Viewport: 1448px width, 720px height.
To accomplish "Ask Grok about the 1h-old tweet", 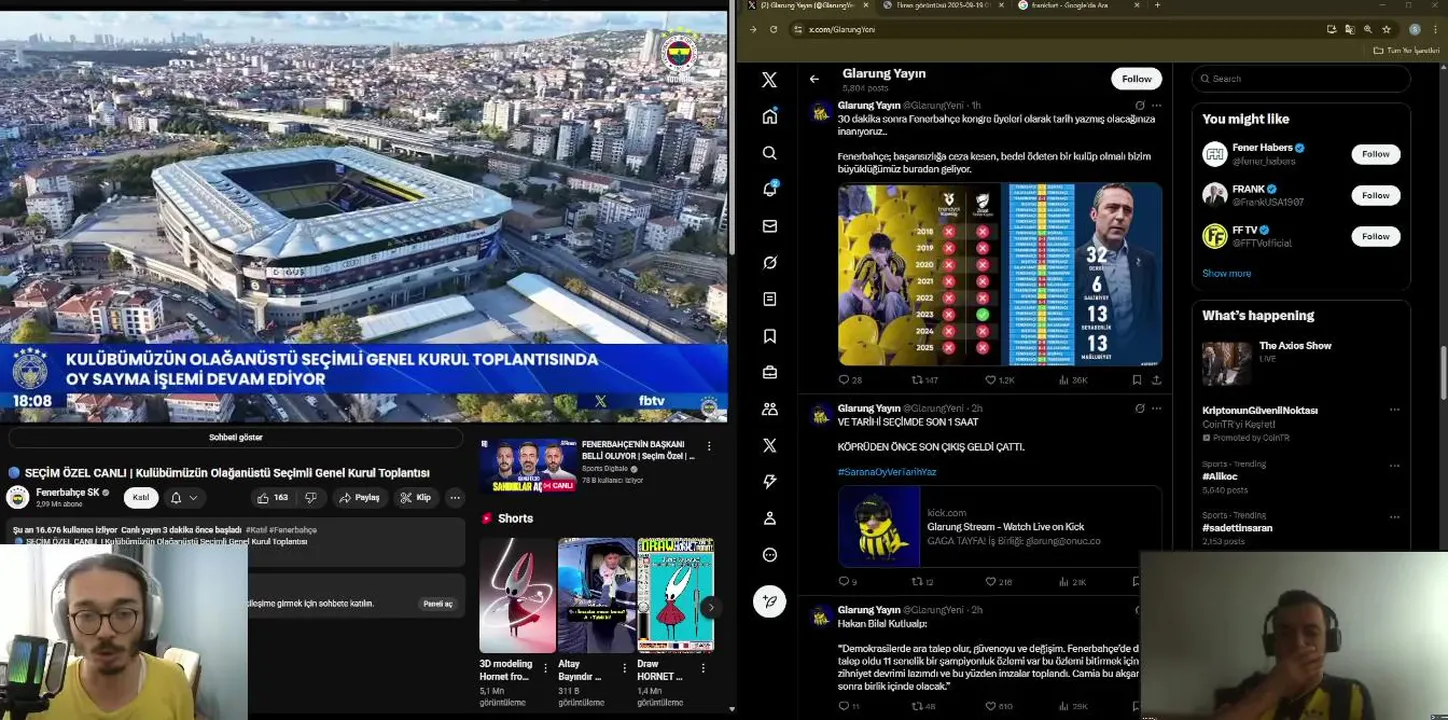I will [1139, 105].
